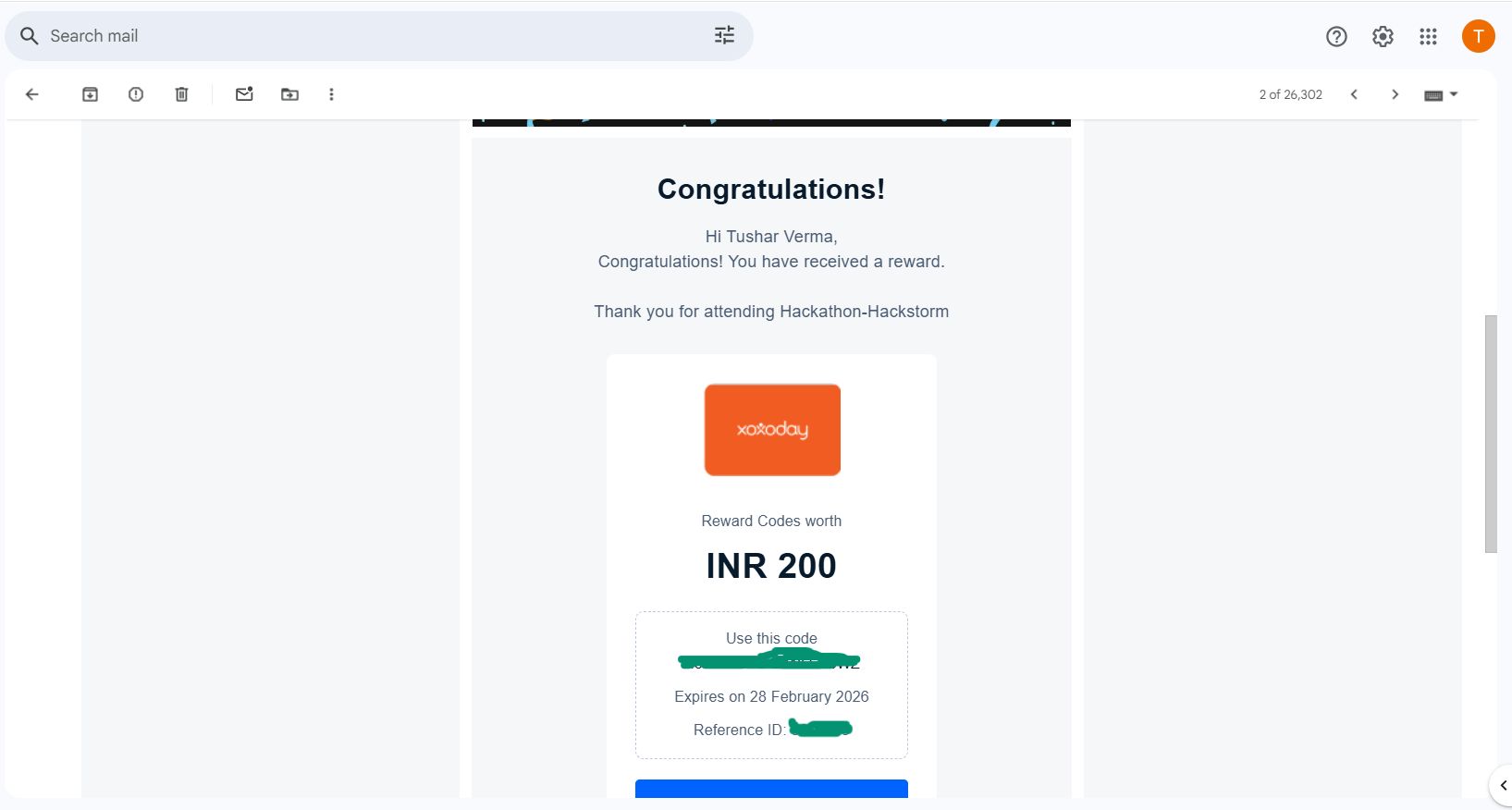Click the vertical scrollbar thumb
This screenshot has width=1512, height=810.
point(1490,433)
